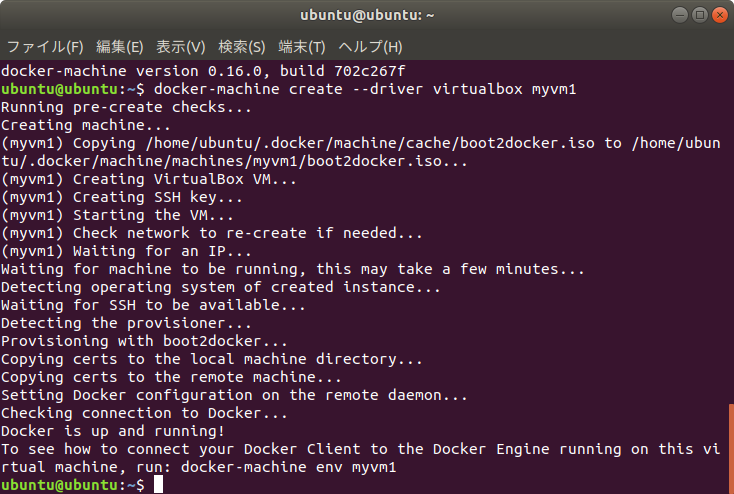This screenshot has height=494, width=734.
Task: Open the ファイル(F) menu
Action: 45,47
